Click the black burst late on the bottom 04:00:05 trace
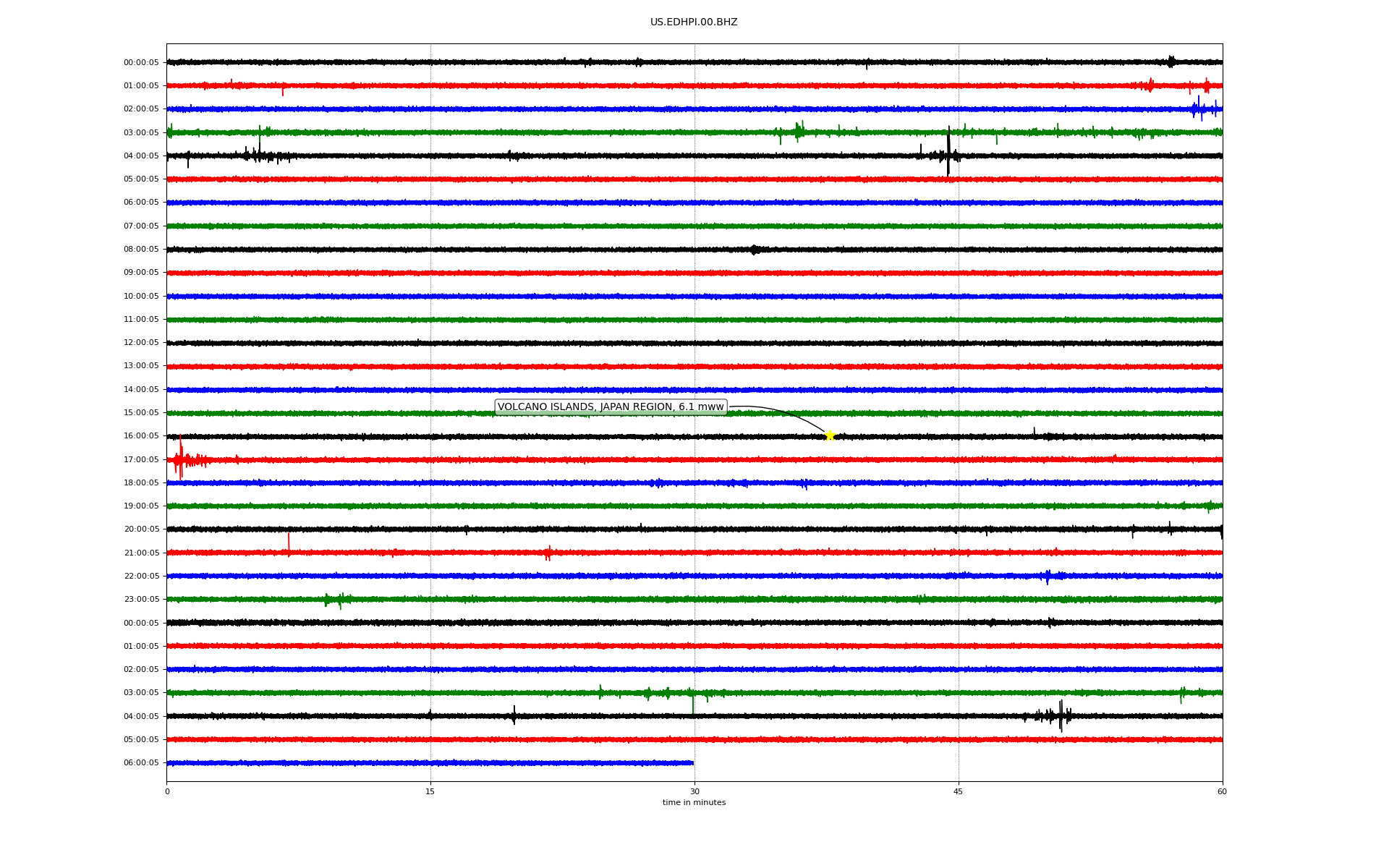The image size is (1389, 868). pyautogui.click(x=1061, y=715)
